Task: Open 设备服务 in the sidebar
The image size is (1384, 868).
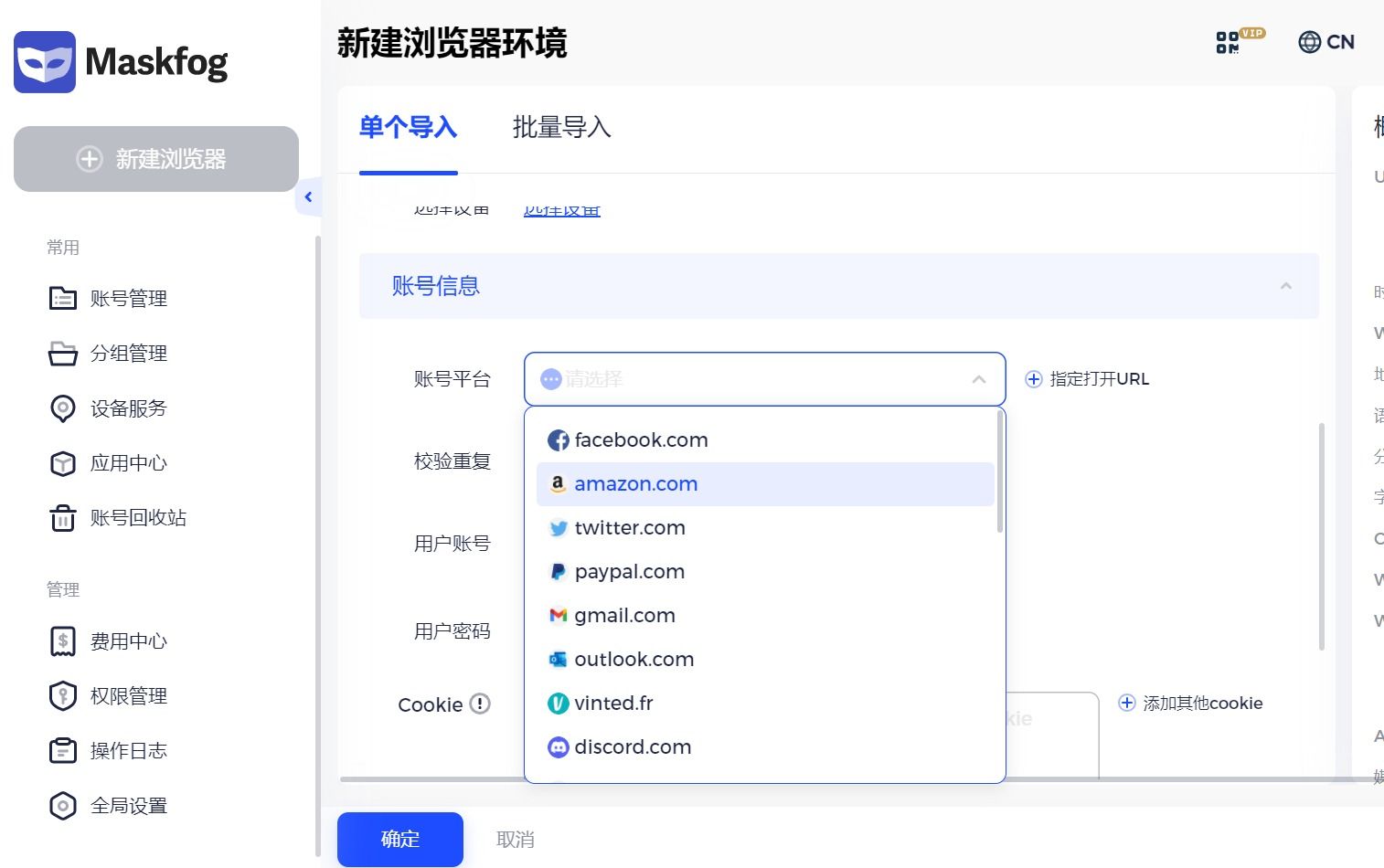Action: (129, 408)
